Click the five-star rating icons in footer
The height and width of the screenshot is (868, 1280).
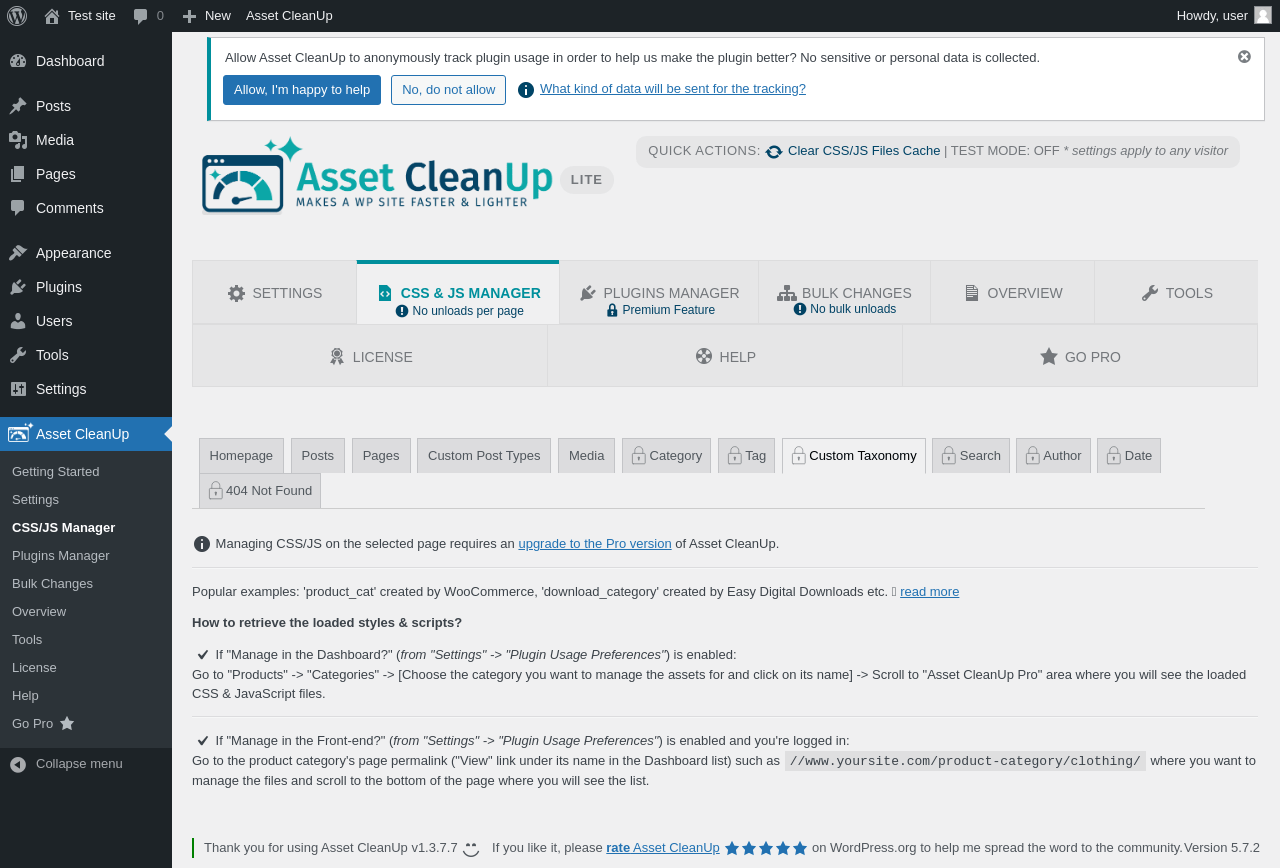(766, 848)
